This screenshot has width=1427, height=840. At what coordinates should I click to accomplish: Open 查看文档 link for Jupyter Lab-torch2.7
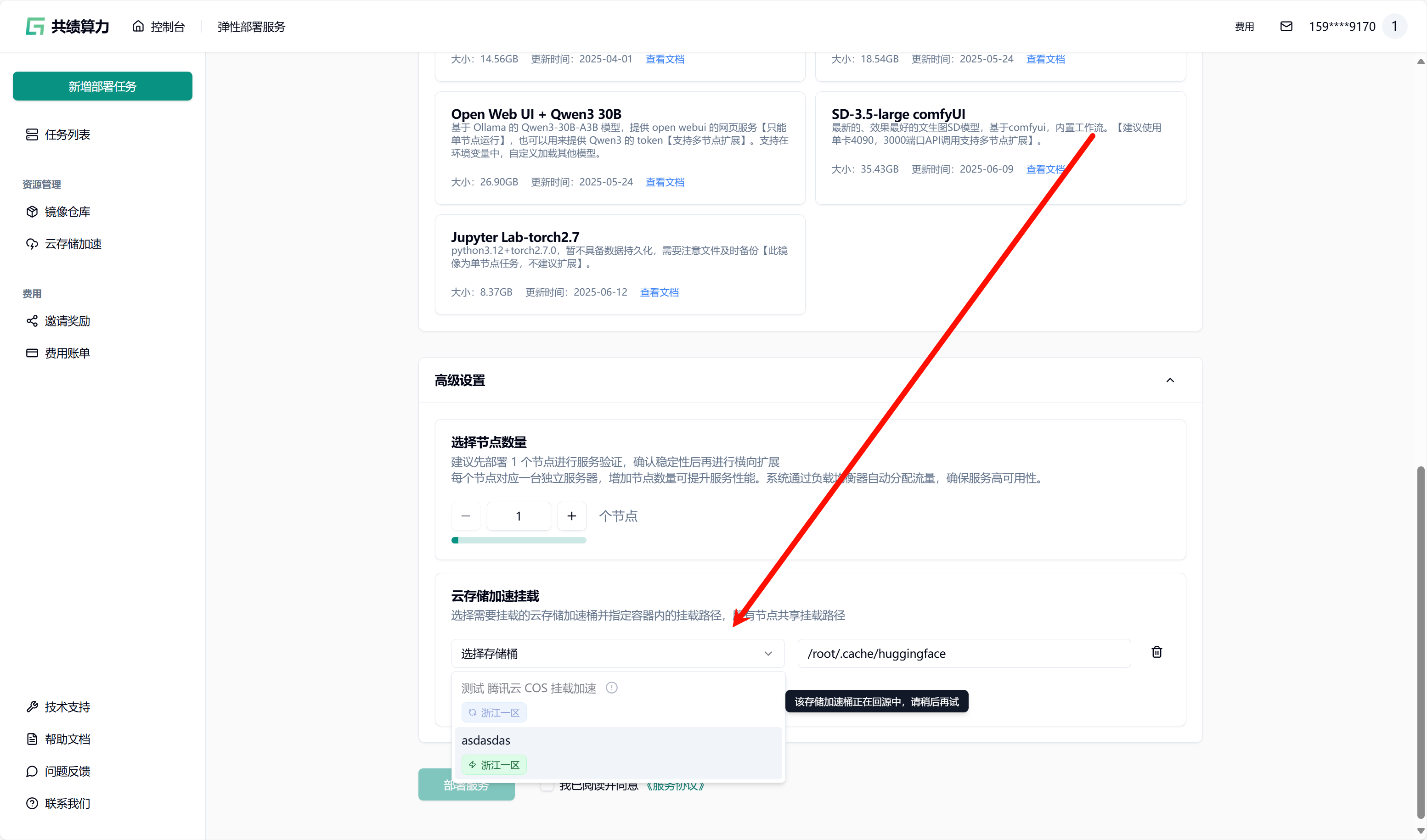[x=659, y=292]
